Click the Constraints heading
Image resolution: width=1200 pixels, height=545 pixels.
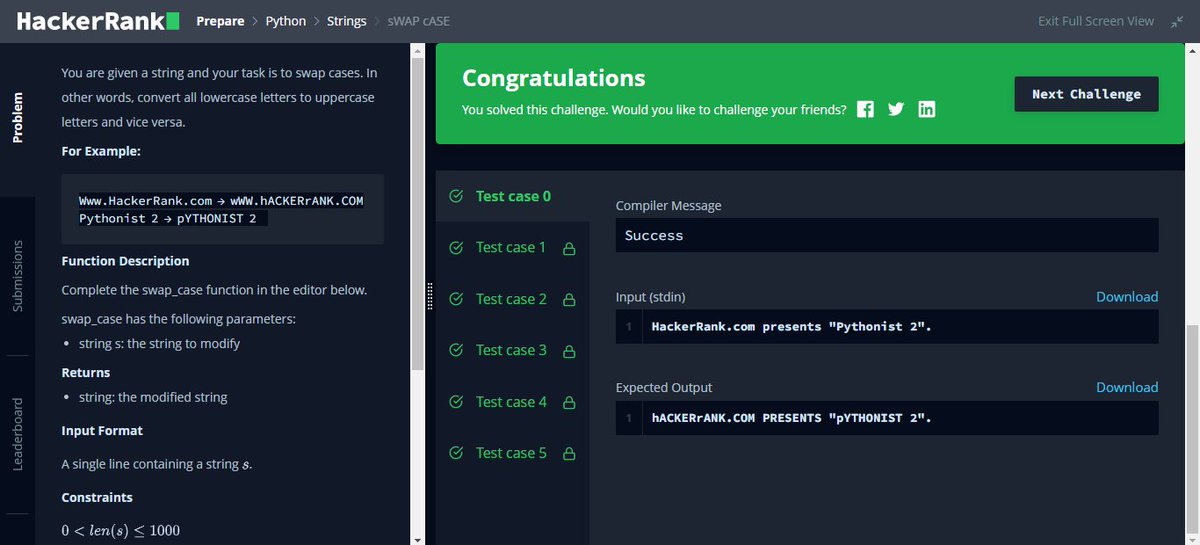97,497
